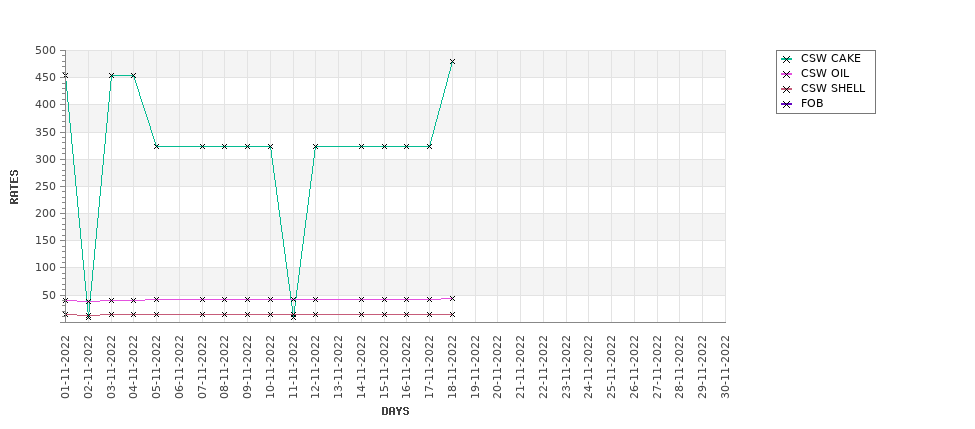Click CSW CAKE data point on 10-11-2022

270,146
